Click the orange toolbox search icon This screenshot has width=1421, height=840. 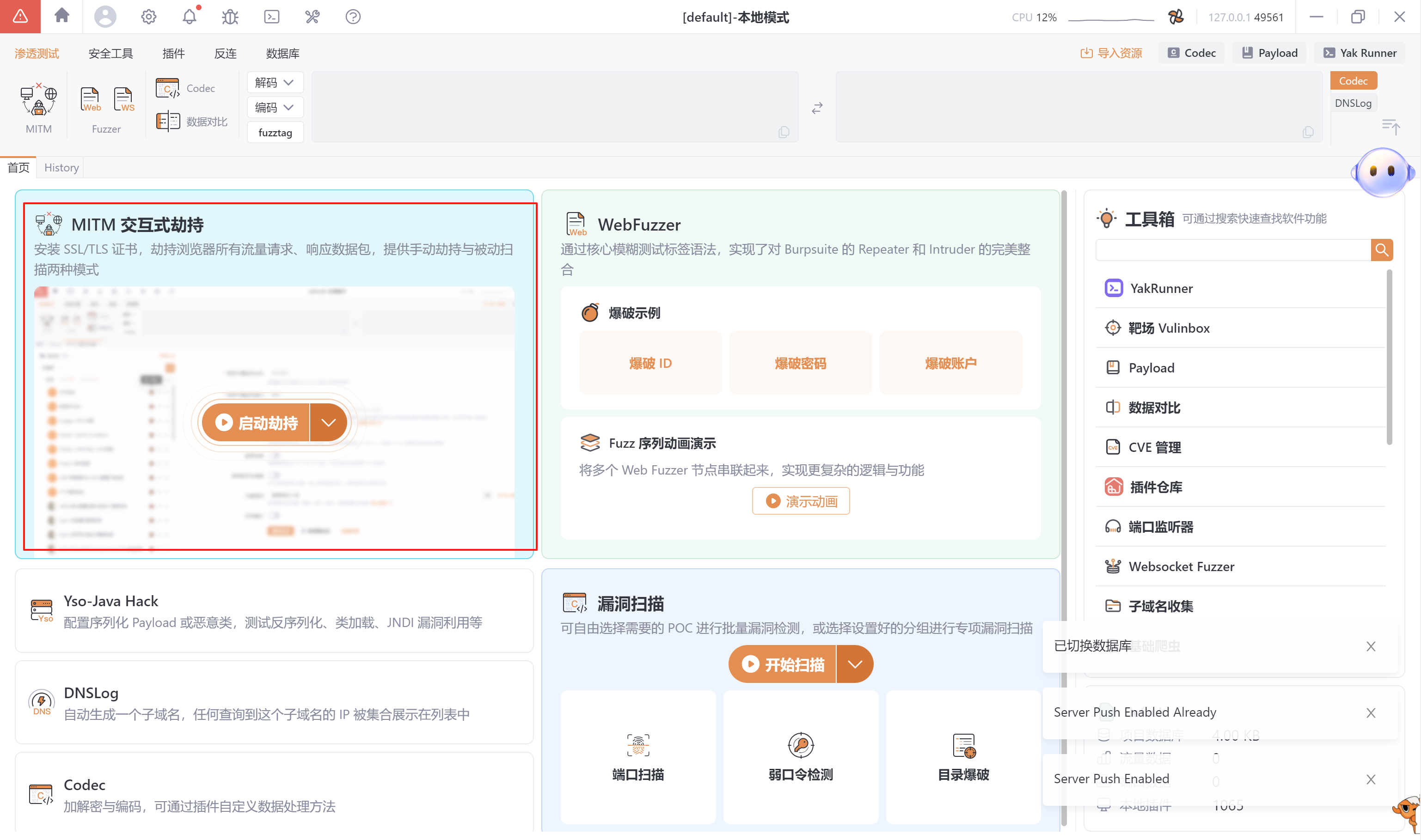click(1381, 250)
